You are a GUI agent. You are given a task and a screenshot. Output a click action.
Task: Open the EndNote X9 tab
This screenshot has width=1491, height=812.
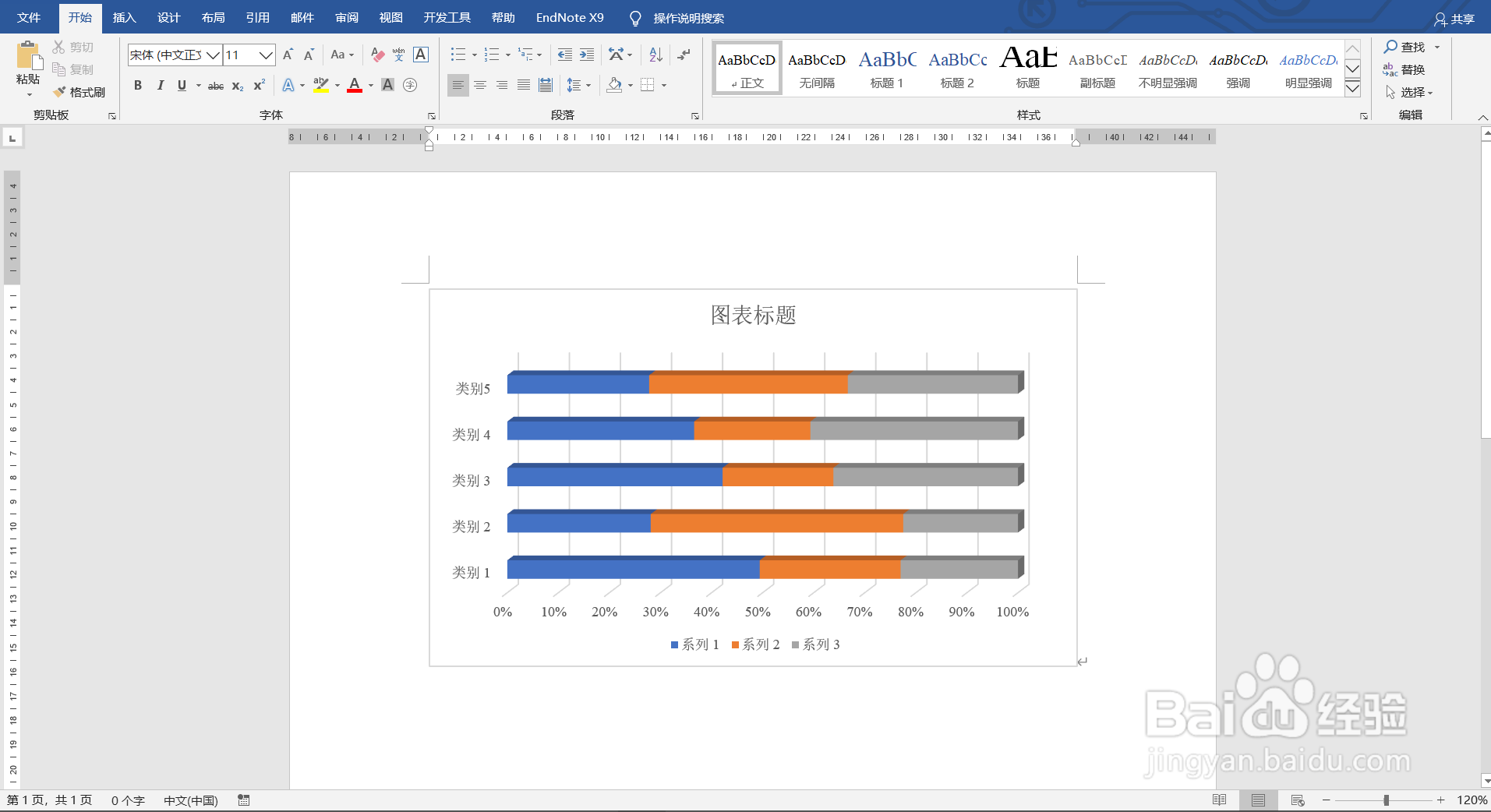569,16
